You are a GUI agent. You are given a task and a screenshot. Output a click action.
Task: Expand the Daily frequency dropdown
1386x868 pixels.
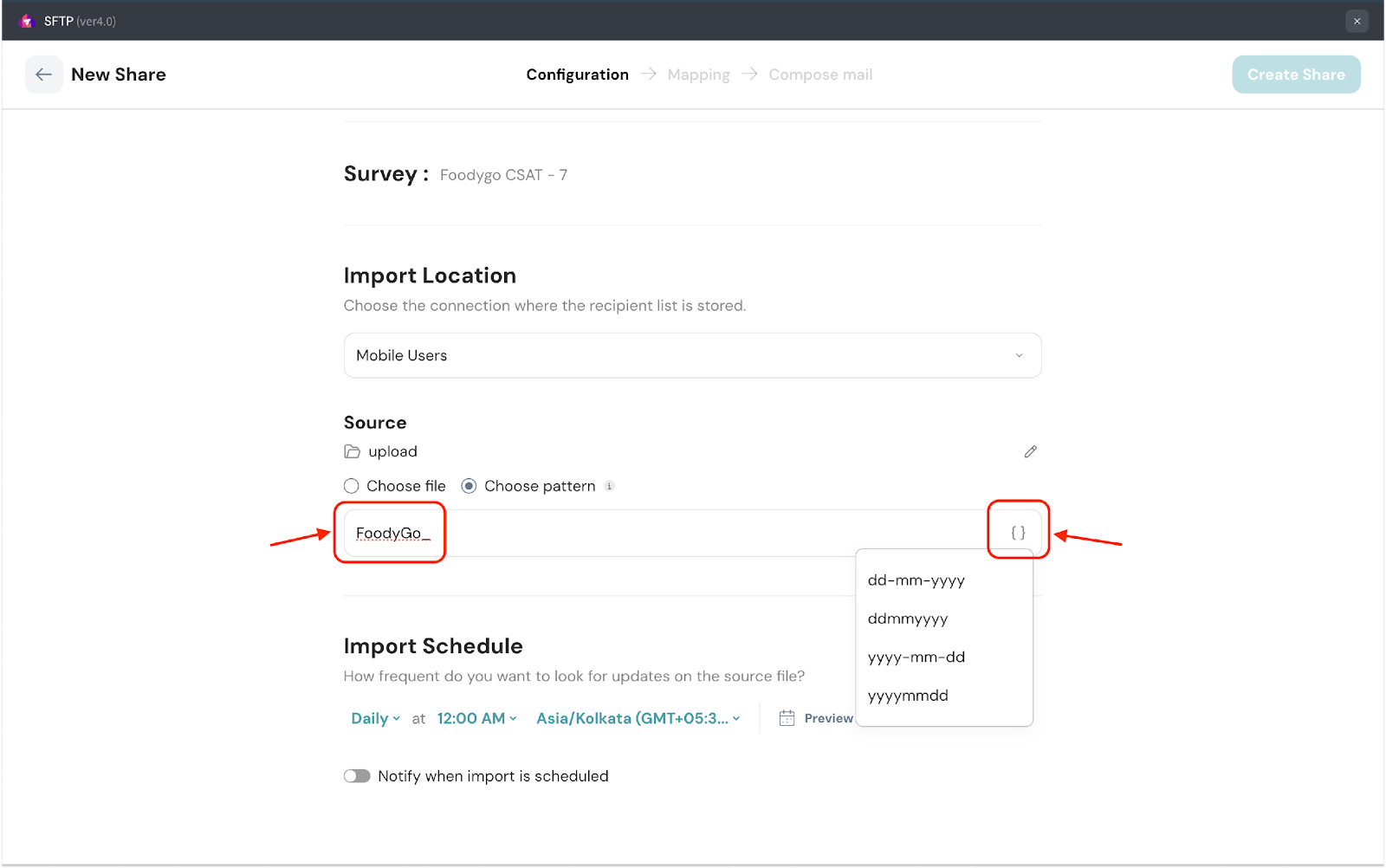coord(375,718)
